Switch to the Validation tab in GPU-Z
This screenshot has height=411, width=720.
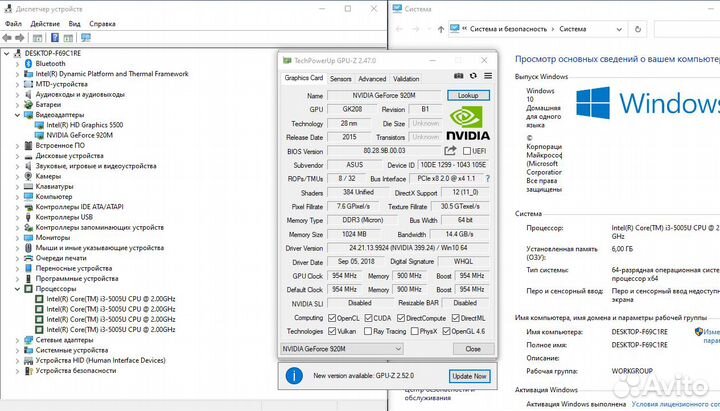pyautogui.click(x=406, y=79)
